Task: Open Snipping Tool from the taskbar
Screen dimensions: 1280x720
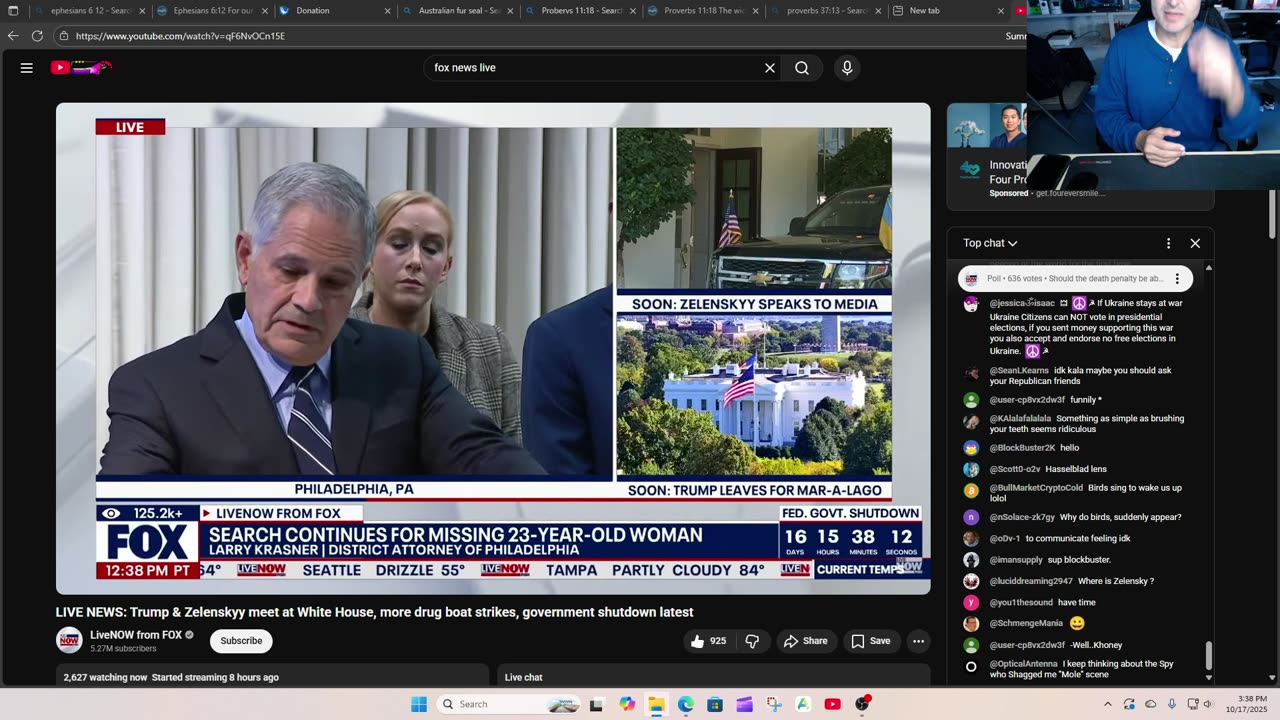Action: click(x=774, y=704)
